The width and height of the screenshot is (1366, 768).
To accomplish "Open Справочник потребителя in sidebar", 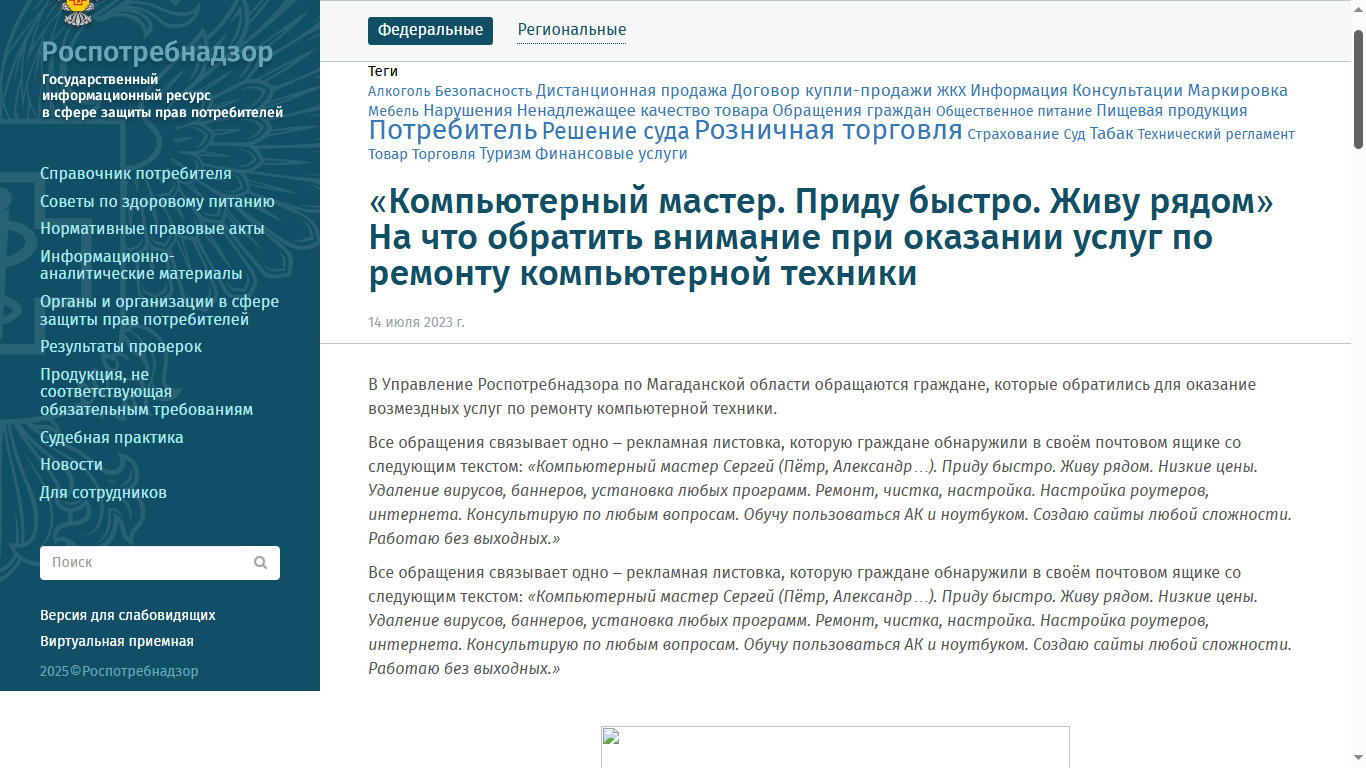I will coord(136,174).
